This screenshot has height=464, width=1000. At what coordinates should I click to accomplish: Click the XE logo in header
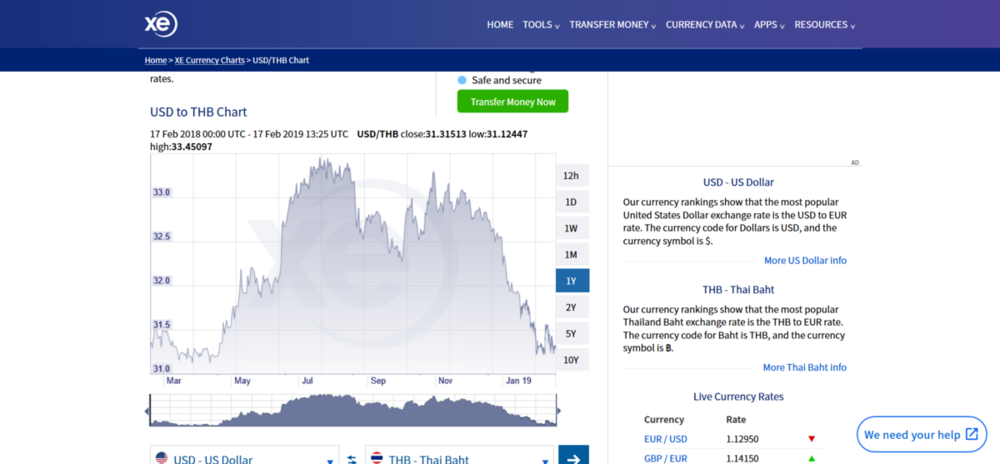(161, 24)
